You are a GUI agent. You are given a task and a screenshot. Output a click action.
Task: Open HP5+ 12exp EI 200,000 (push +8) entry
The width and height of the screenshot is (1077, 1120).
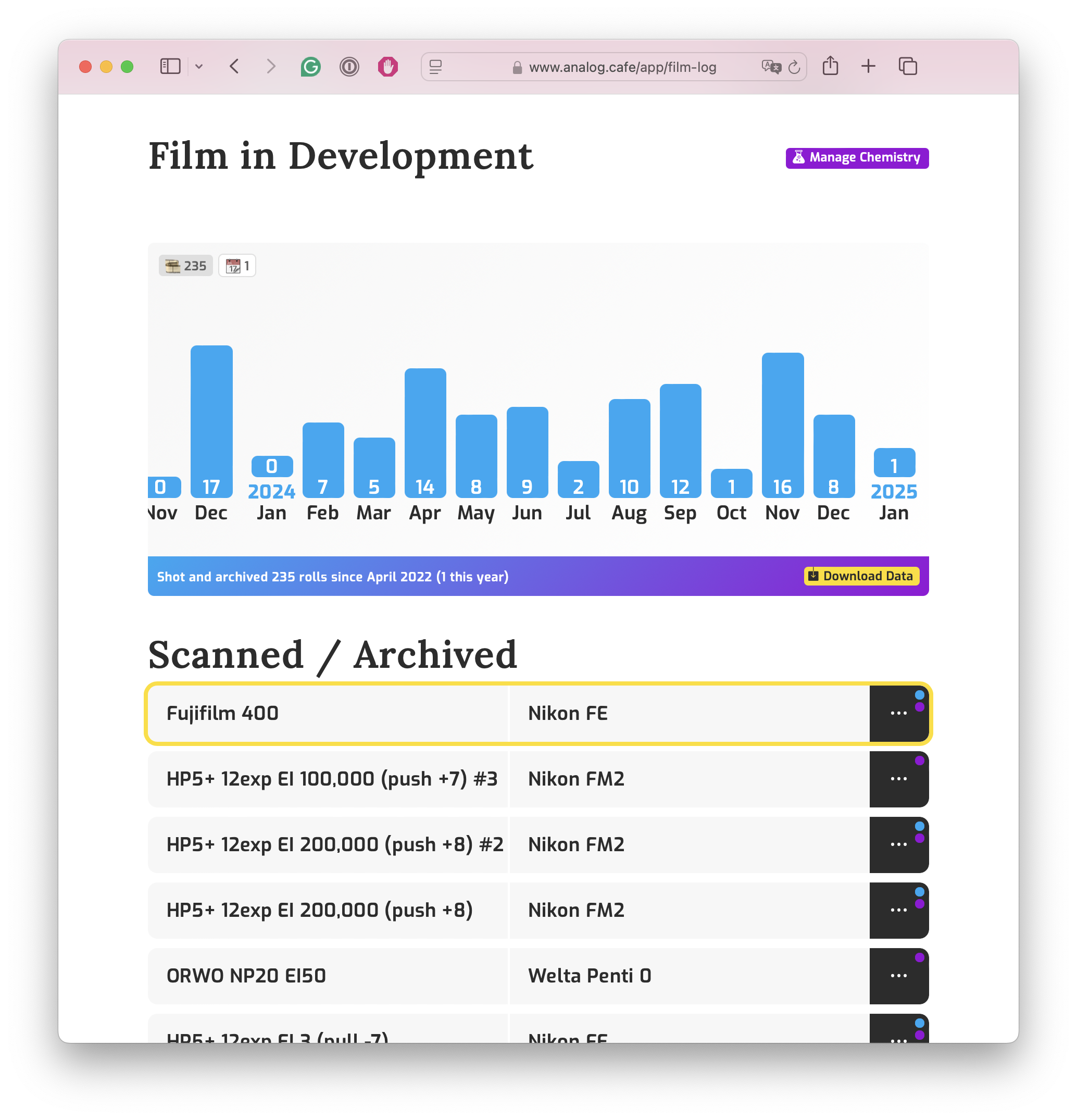point(328,911)
